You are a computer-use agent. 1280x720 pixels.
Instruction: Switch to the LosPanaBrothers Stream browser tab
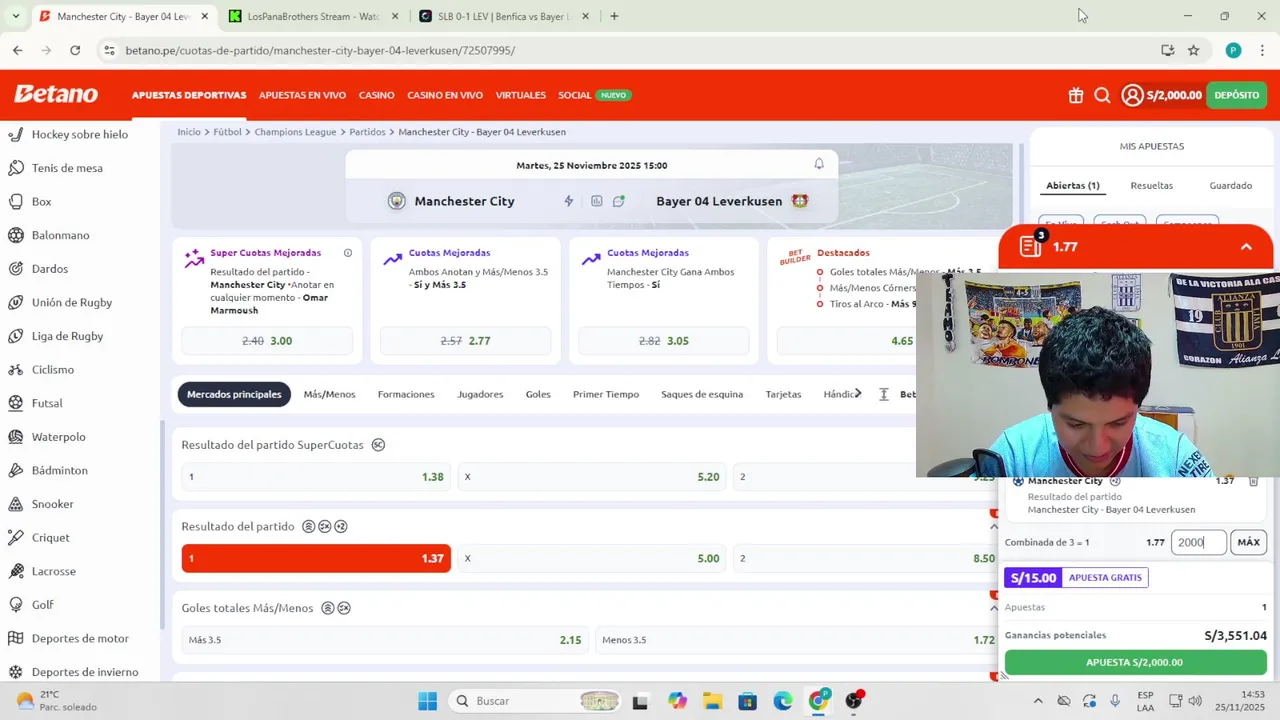313,16
